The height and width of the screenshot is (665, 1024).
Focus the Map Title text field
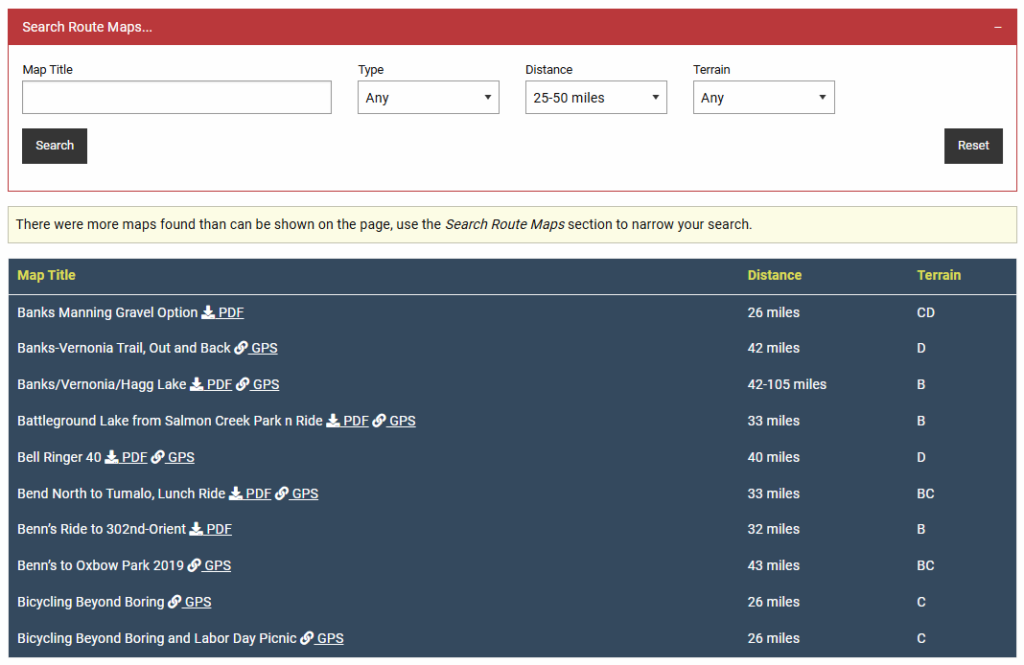pos(176,98)
